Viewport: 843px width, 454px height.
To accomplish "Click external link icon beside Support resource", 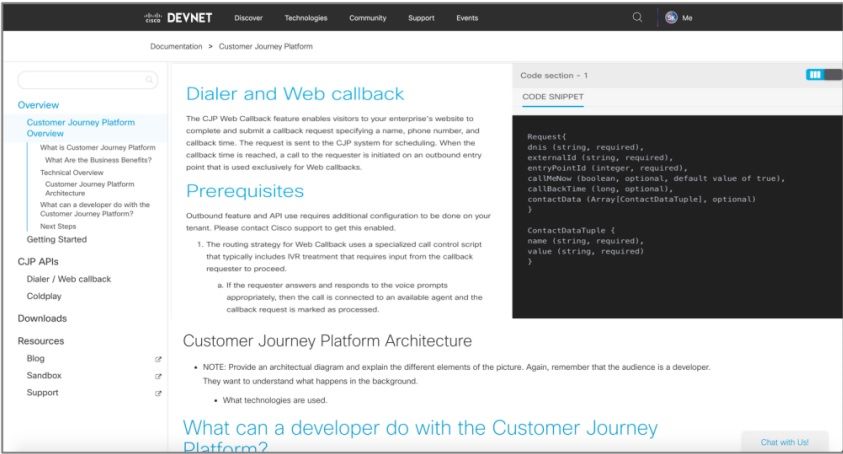I will point(158,394).
